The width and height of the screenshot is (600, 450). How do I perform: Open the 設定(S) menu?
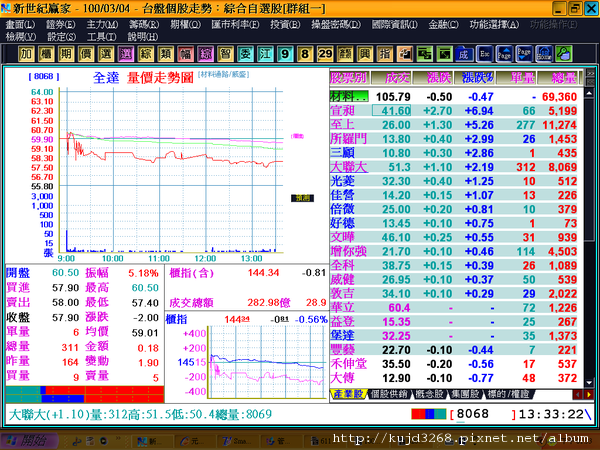[61, 37]
